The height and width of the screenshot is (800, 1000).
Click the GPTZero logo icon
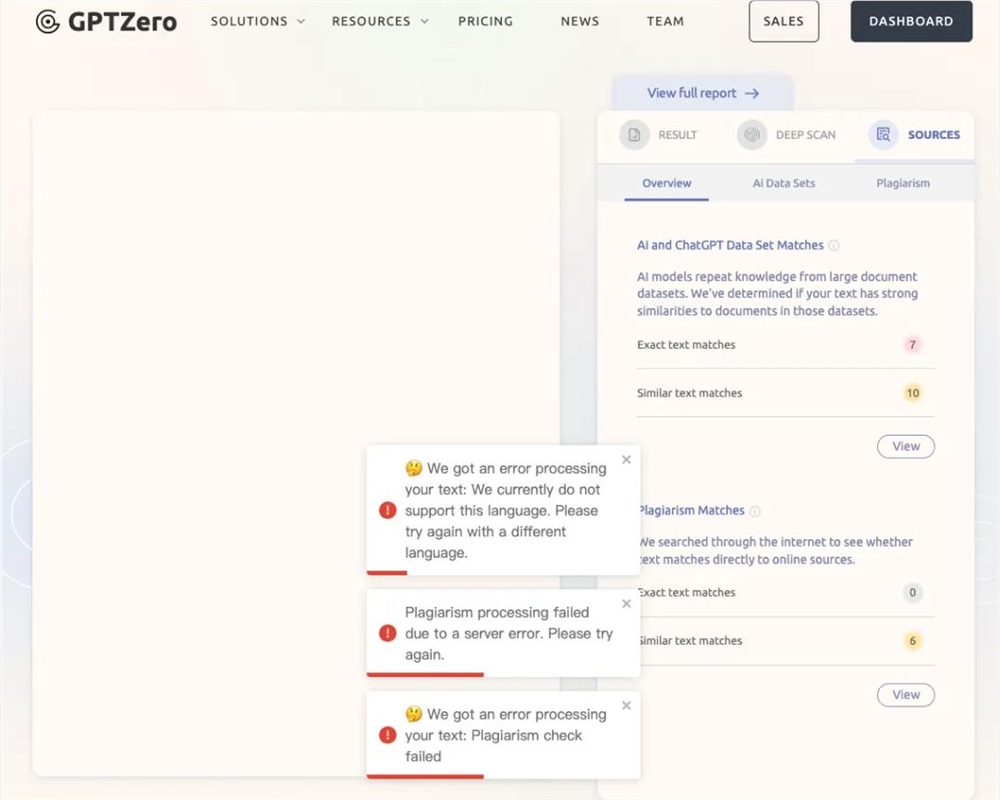click(48, 22)
